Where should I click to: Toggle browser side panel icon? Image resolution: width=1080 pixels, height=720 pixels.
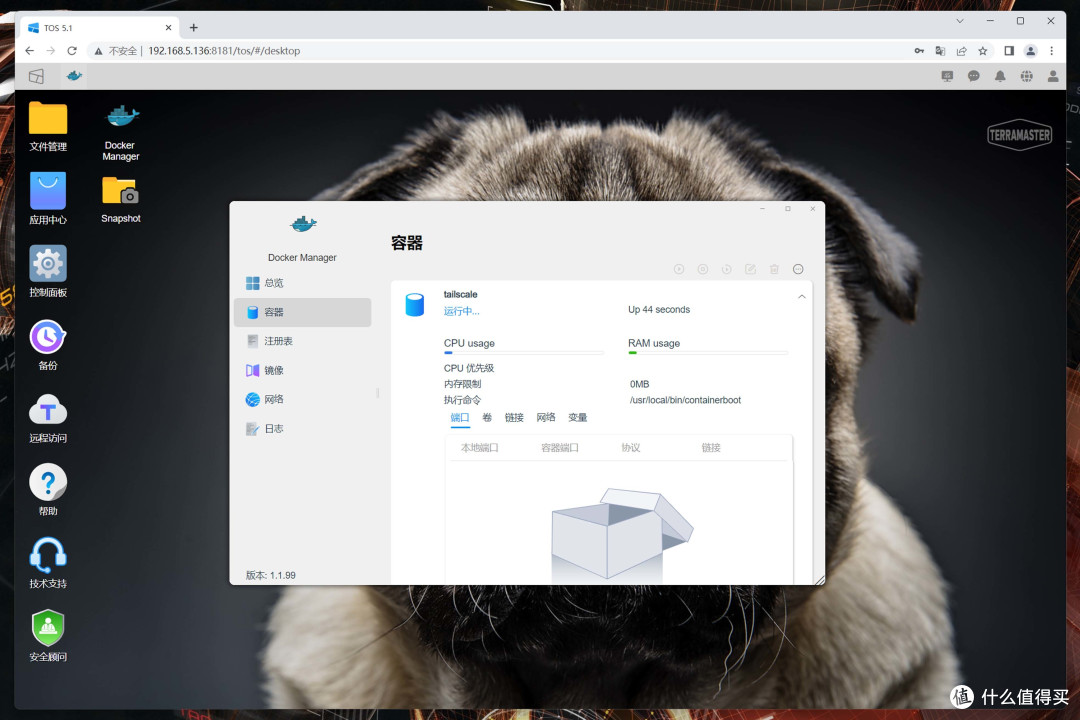pos(1009,51)
